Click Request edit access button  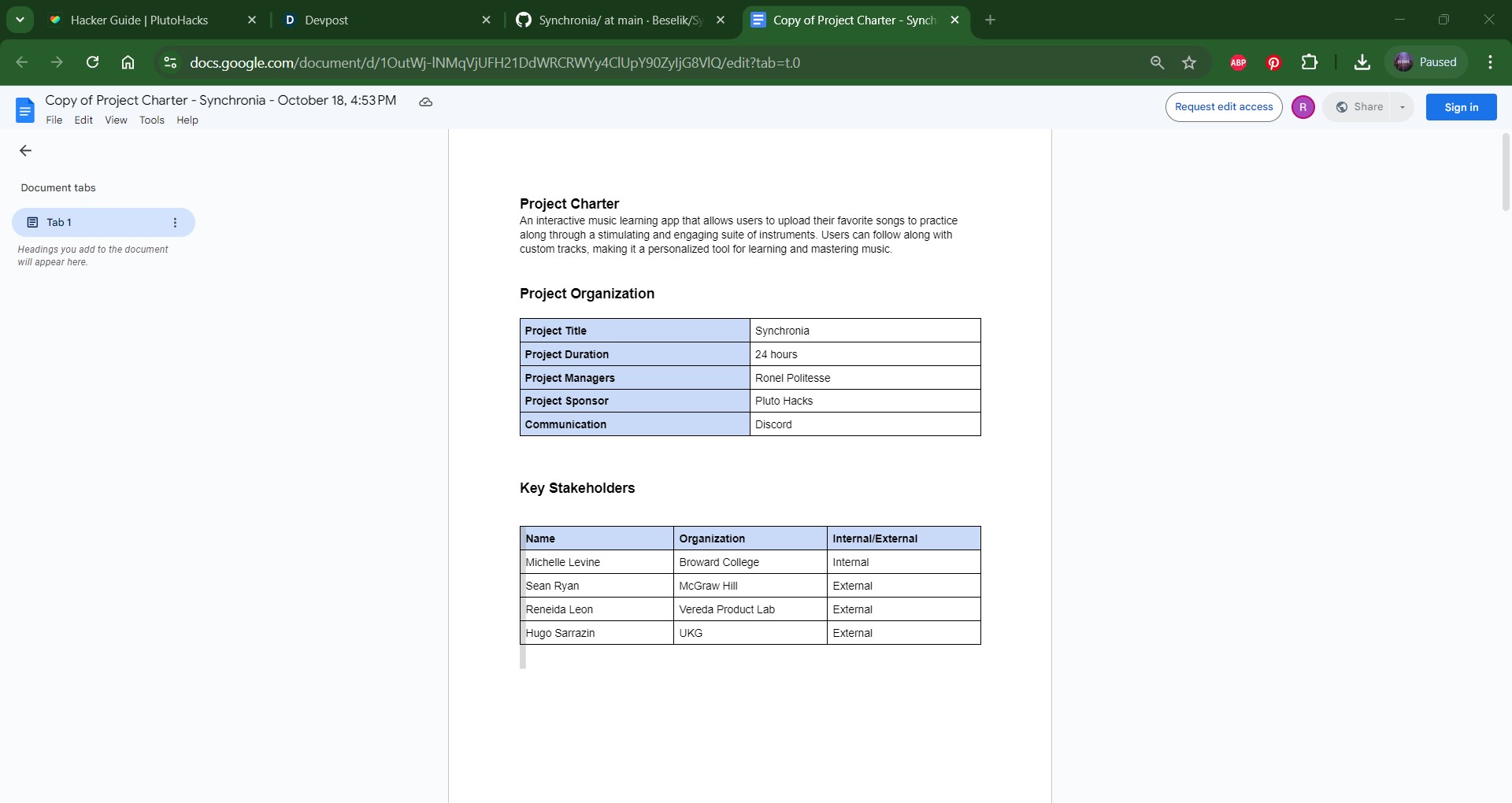coord(1223,107)
